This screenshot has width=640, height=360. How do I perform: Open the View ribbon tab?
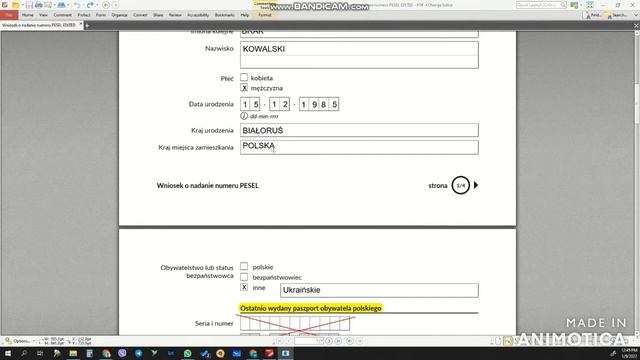[x=43, y=15]
